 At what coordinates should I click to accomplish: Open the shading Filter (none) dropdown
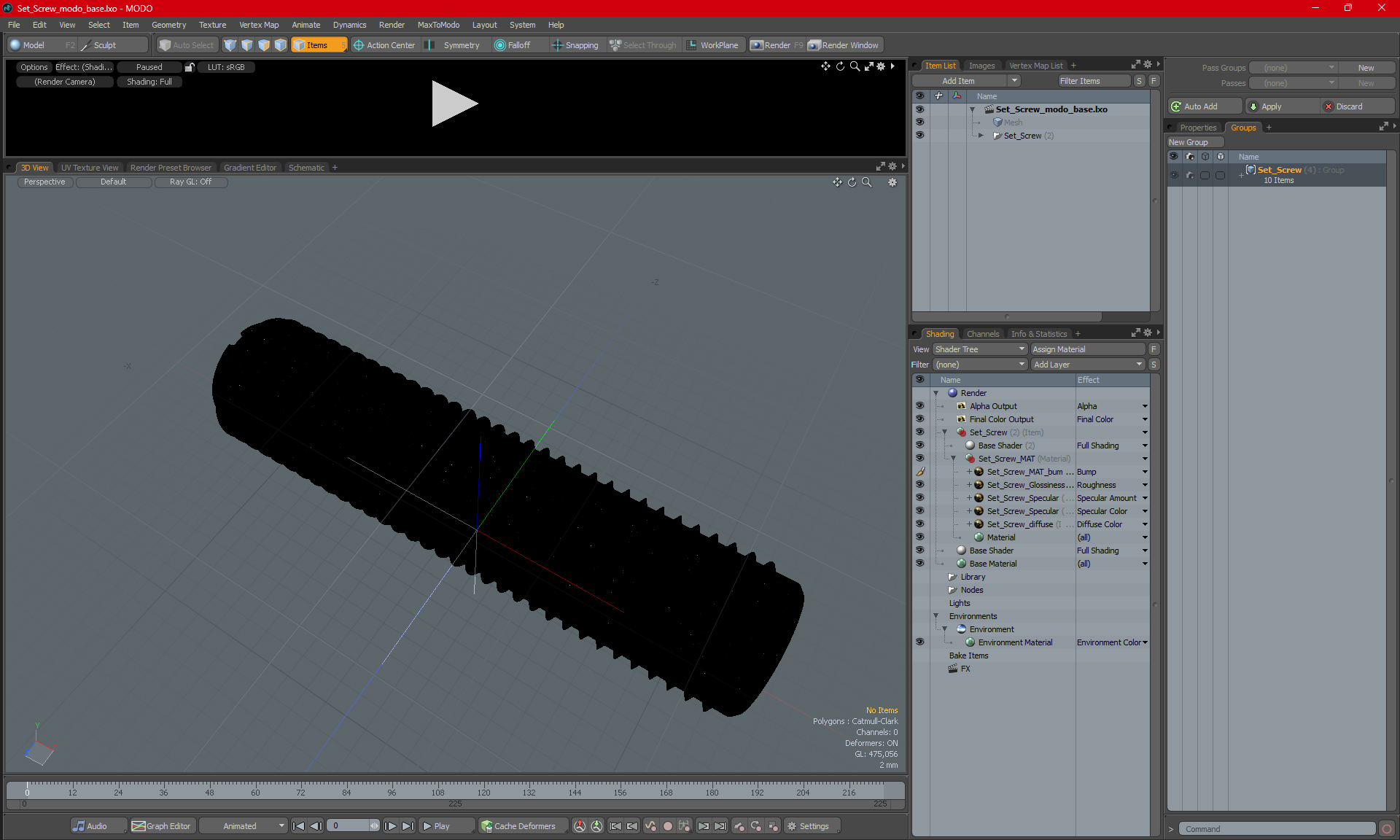click(x=979, y=365)
